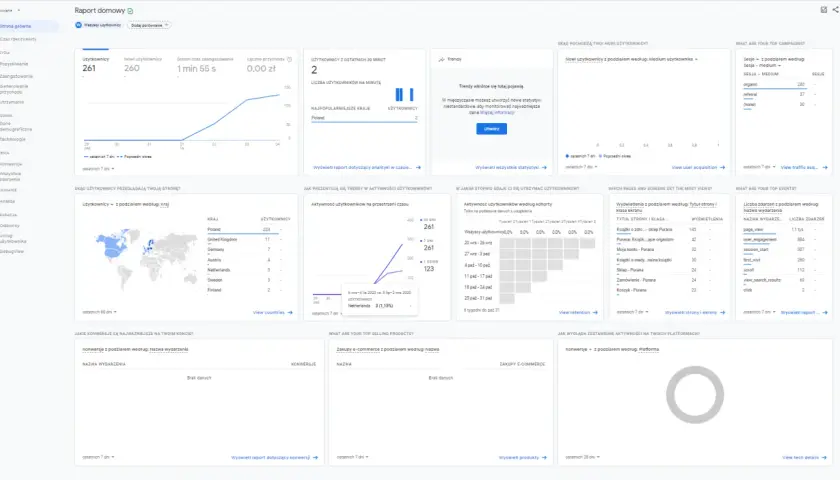Click arrow beside Wyświetl wszystkie statystyki

coord(544,168)
